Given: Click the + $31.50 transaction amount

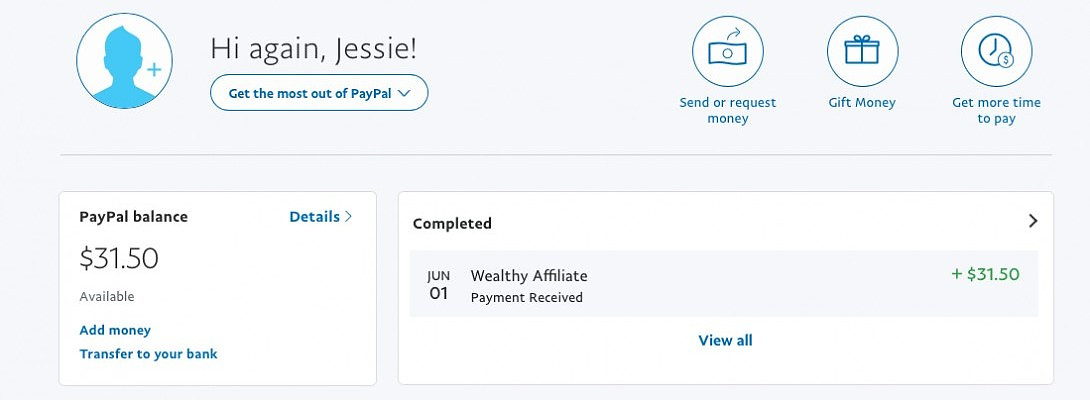Looking at the screenshot, I should (x=985, y=274).
